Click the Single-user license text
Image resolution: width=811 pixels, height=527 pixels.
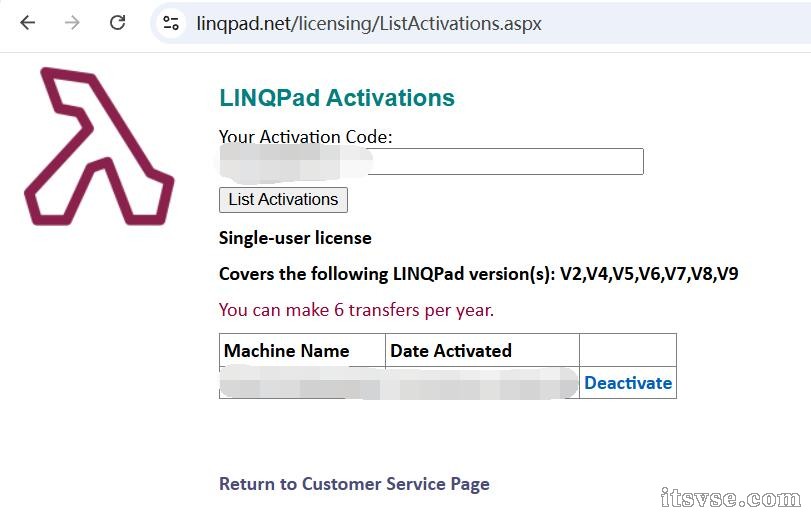coord(295,238)
